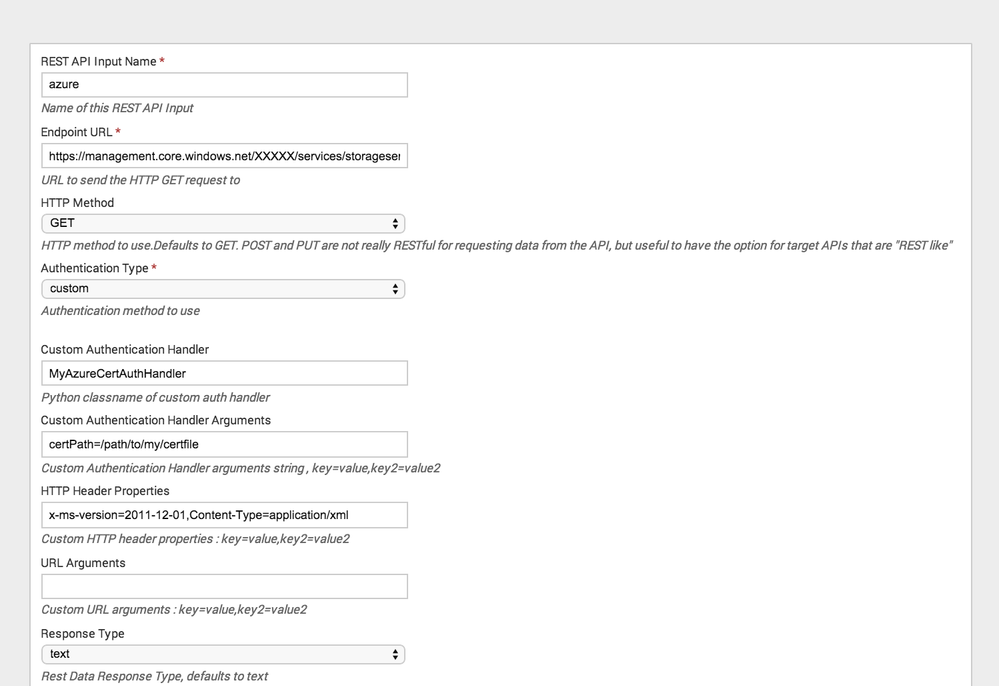Select the "HTTP Method" label text
Viewport: 999px width, 686px height.
tap(77, 203)
